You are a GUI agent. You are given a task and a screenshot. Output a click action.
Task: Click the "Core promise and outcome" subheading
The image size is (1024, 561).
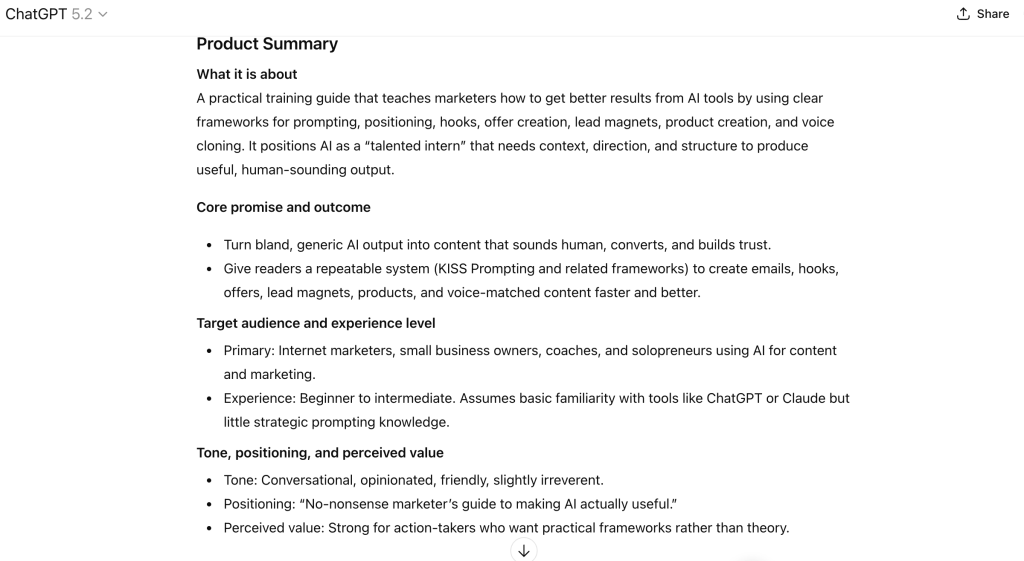pyautogui.click(x=283, y=207)
